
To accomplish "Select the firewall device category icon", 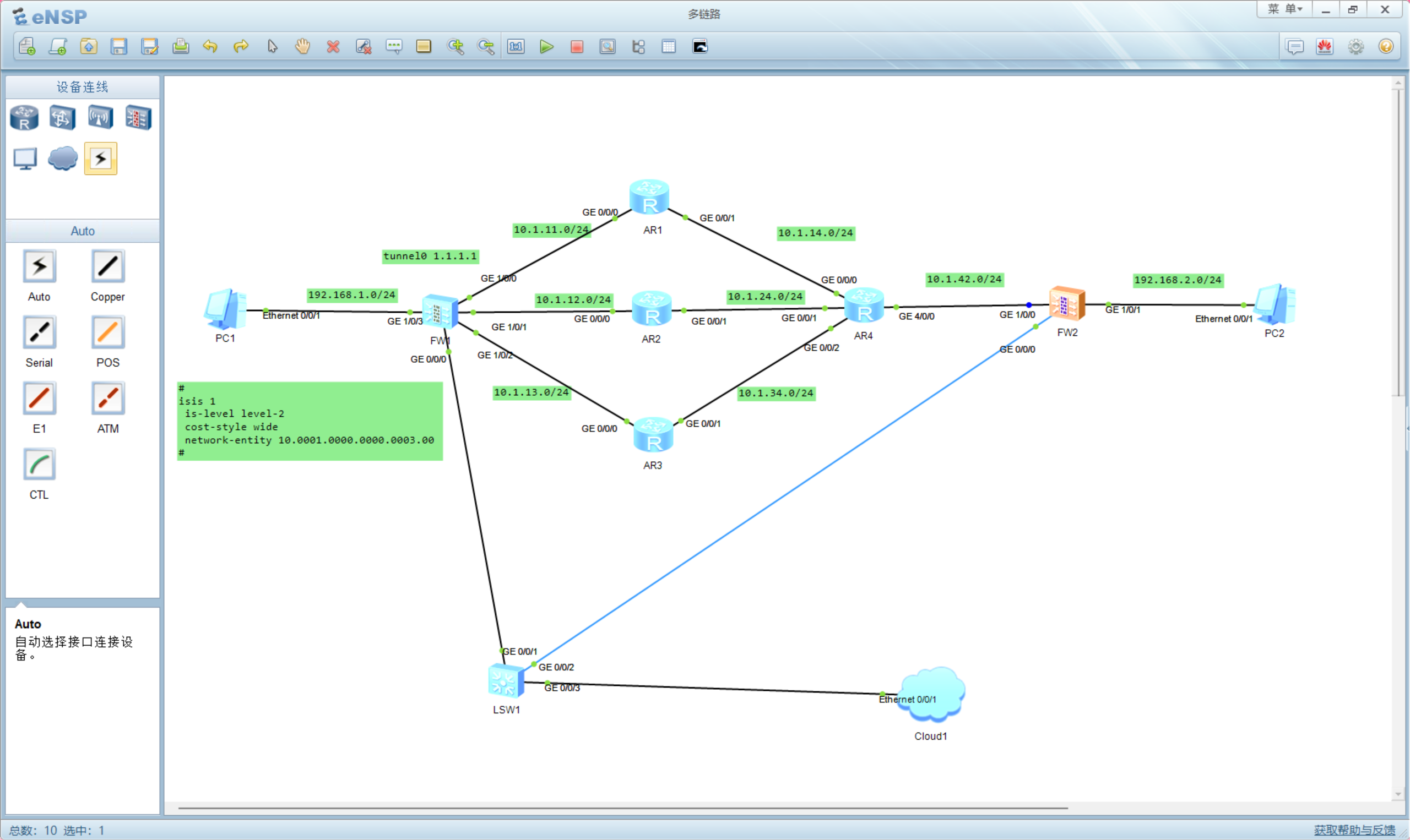I will click(x=138, y=118).
